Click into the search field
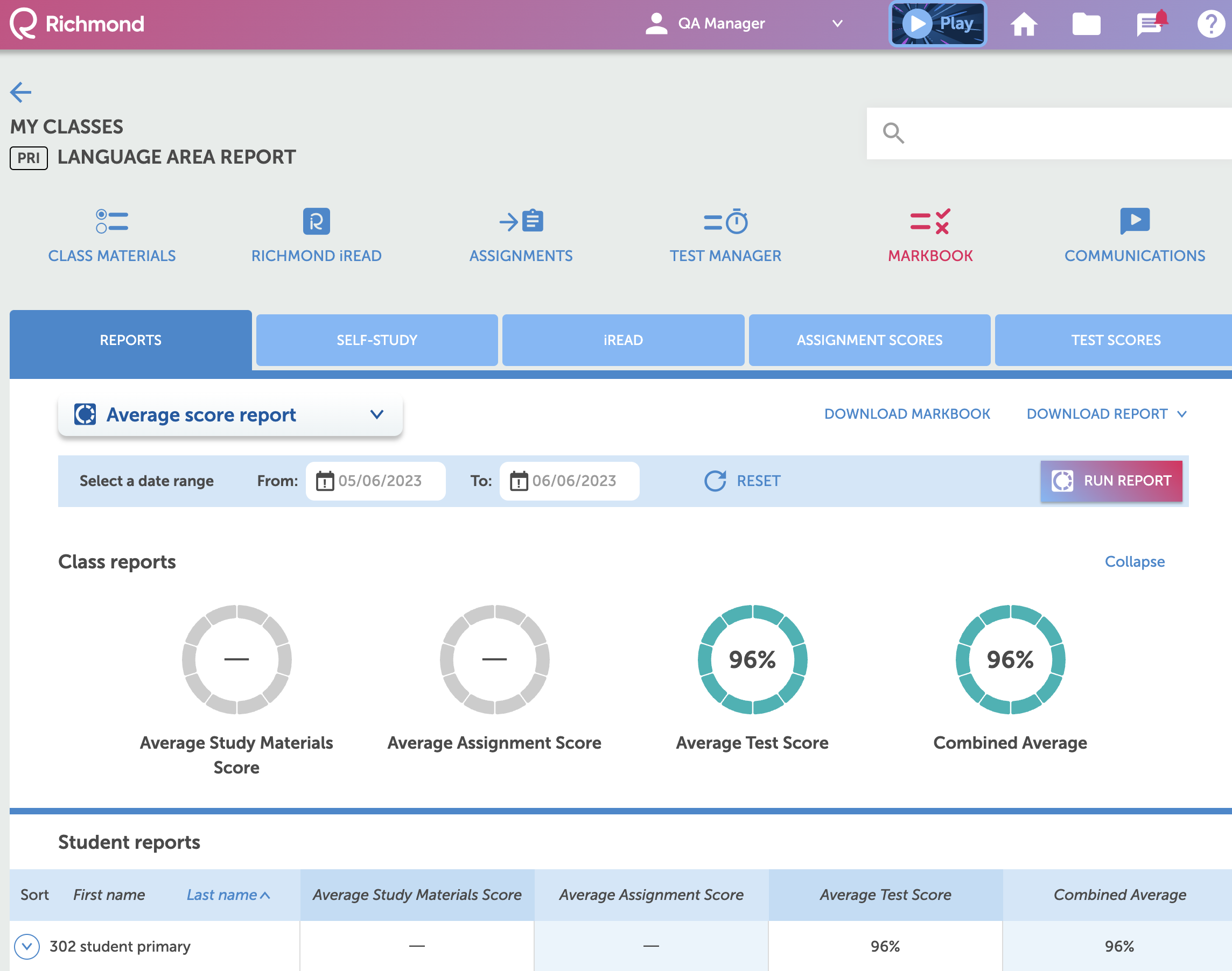Image resolution: width=1232 pixels, height=971 pixels. click(x=1049, y=133)
